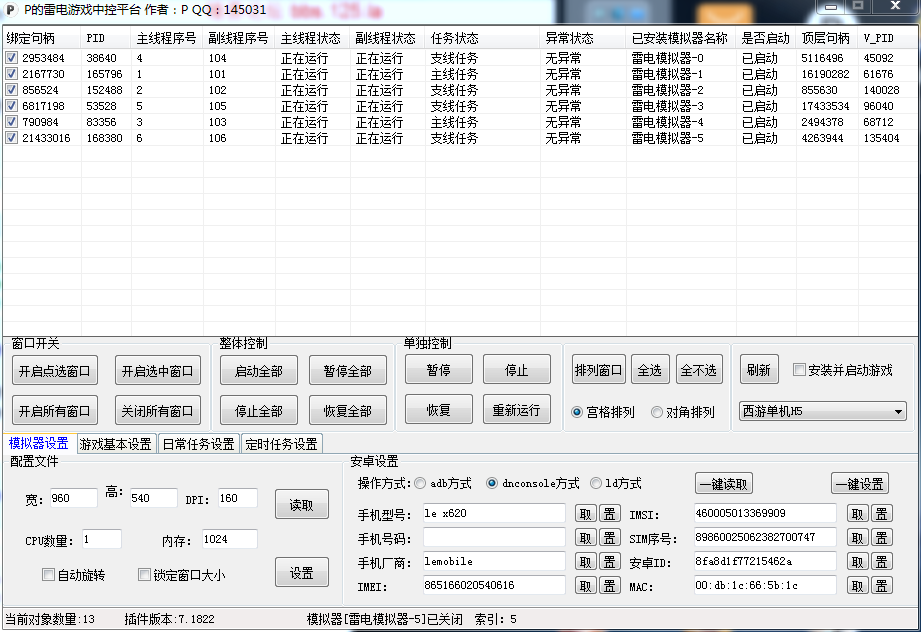Viewport: 921px width, 632px height.
Task: Click the 绑定句柄 column header
Action: (42, 38)
